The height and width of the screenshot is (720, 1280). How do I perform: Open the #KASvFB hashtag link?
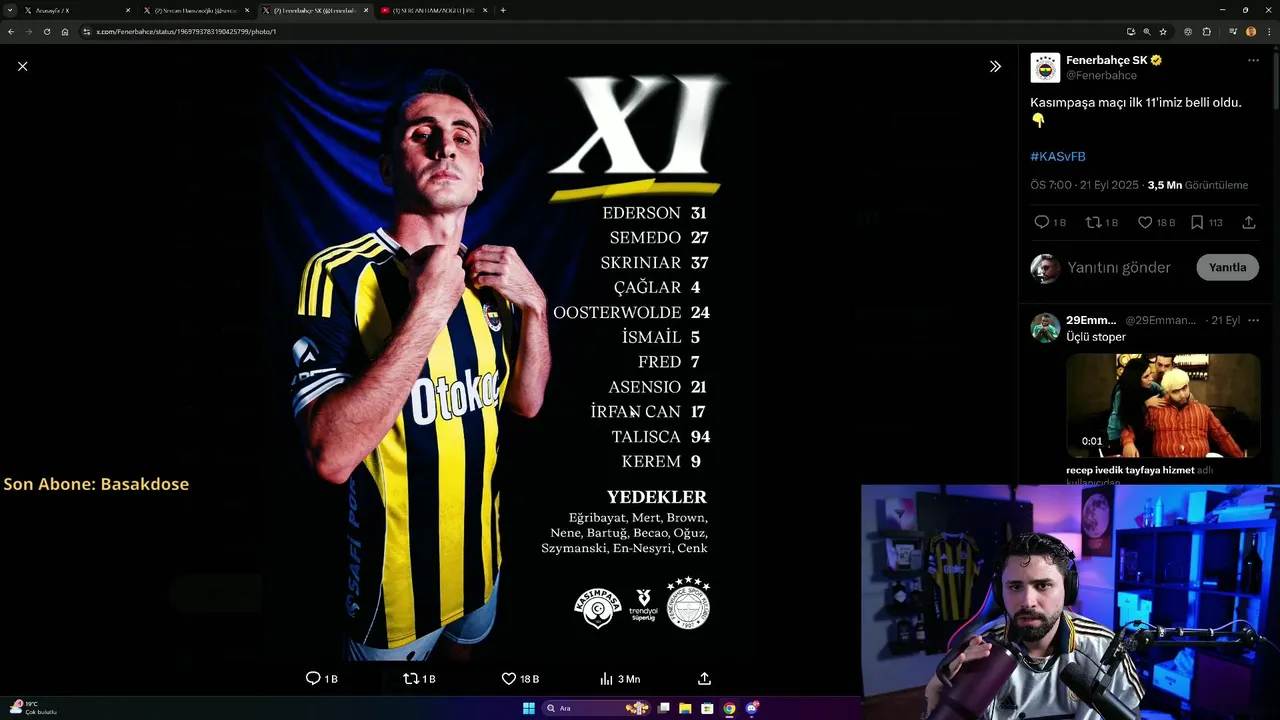[x=1058, y=156]
